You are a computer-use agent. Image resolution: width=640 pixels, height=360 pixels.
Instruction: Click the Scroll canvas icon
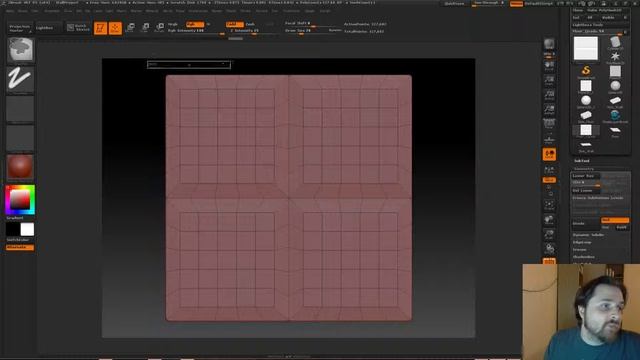click(x=549, y=66)
